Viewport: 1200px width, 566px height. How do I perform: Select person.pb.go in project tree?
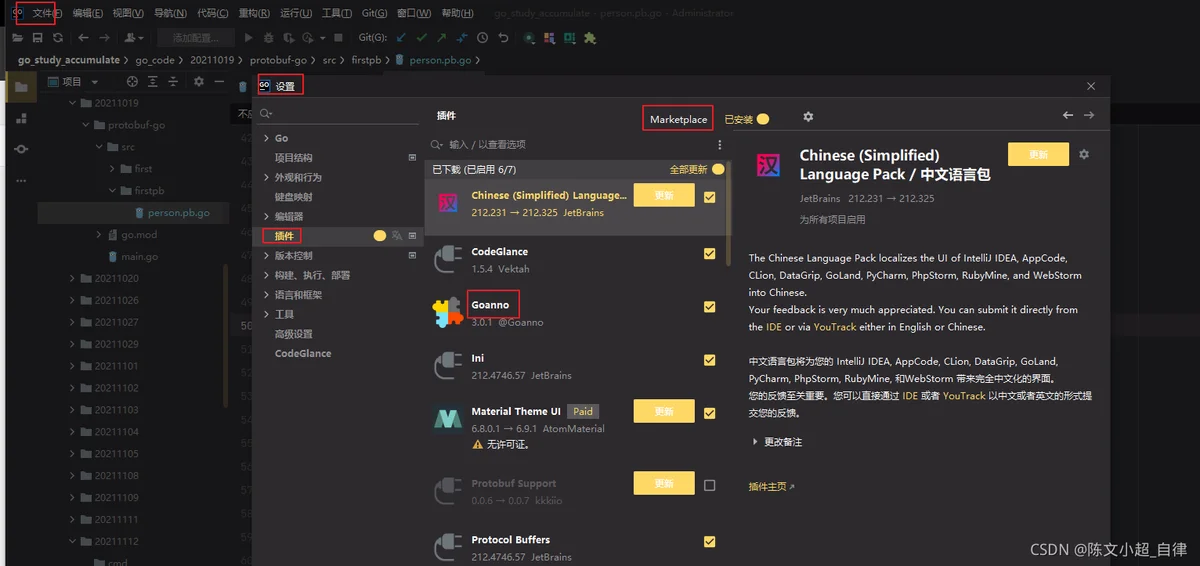point(178,213)
